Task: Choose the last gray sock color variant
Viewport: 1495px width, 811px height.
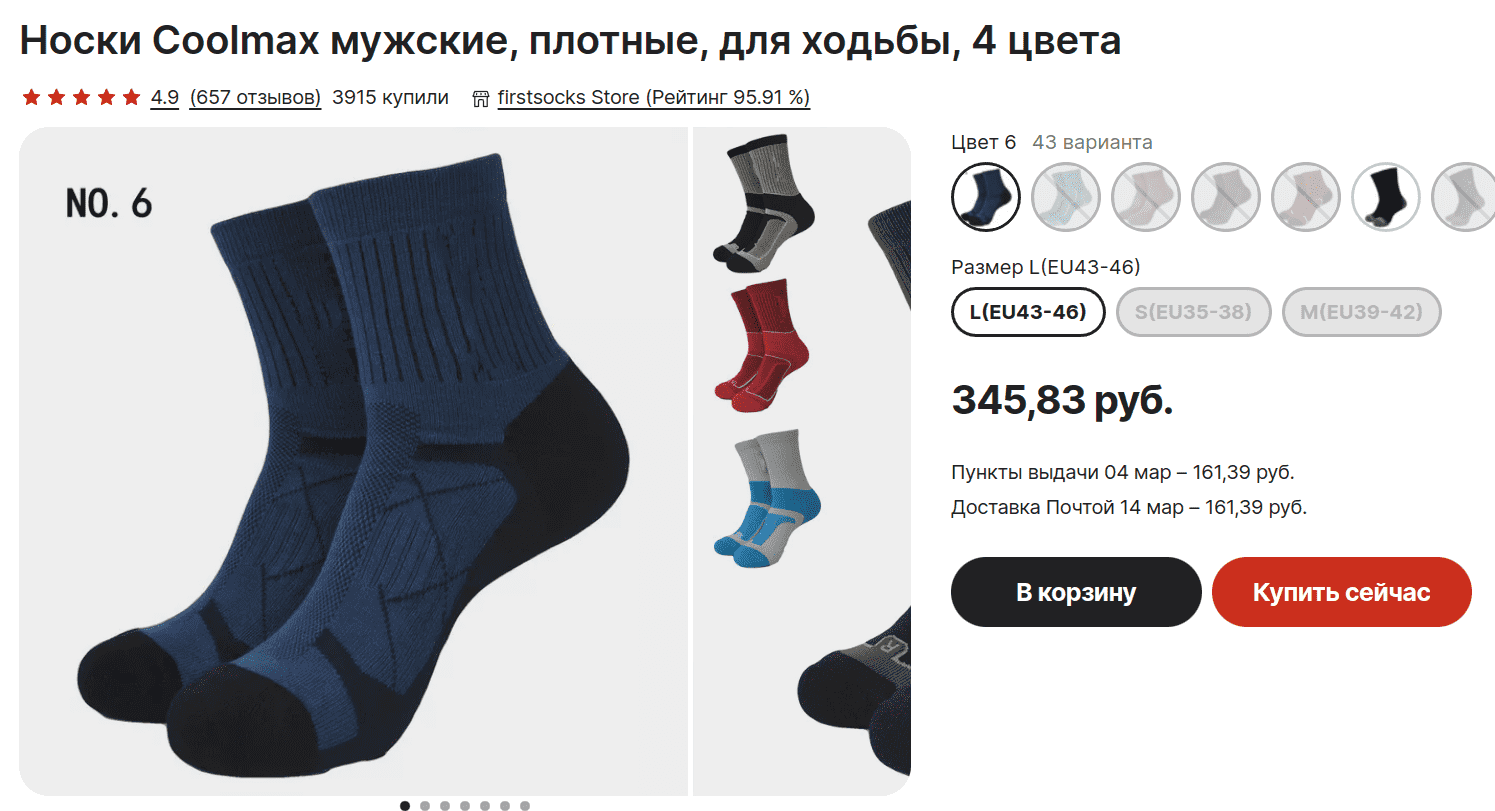Action: point(1462,197)
